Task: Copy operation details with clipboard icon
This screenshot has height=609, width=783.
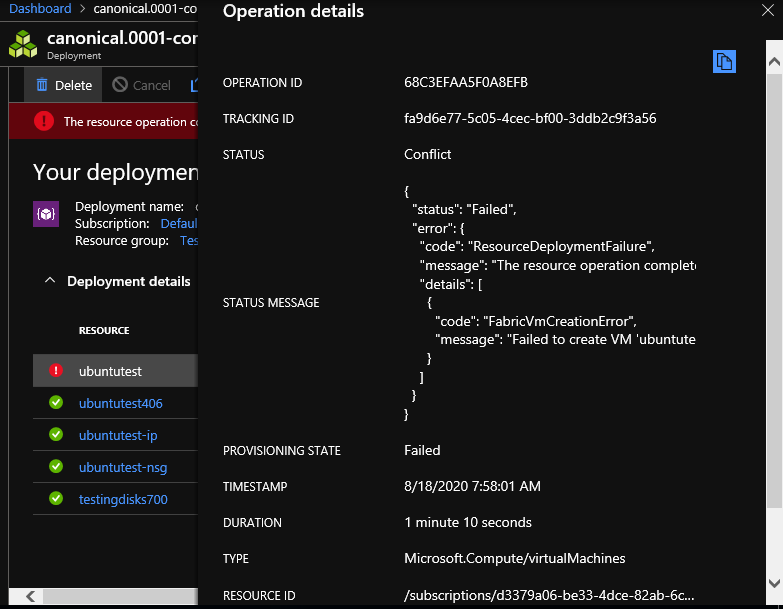Action: (x=724, y=61)
